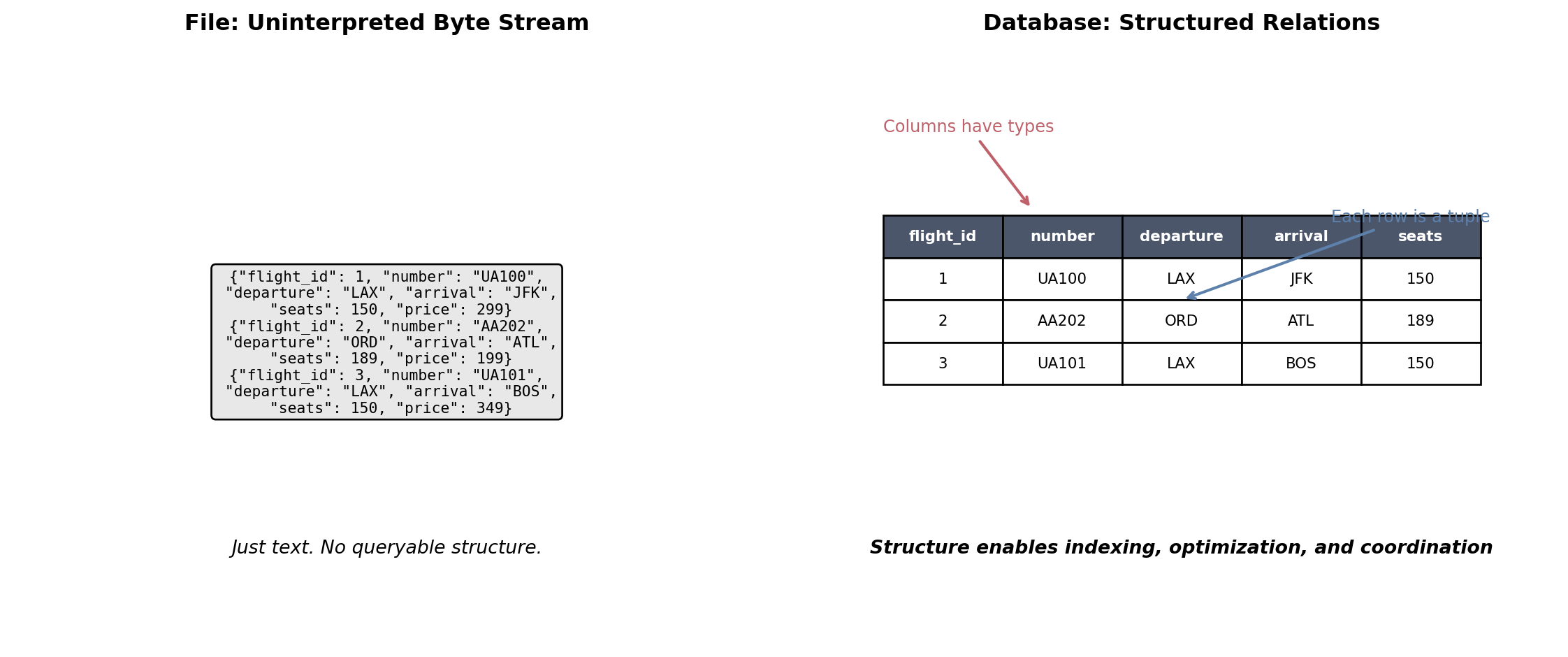Click the 'Columns have types' annotation
The image size is (1568, 657).
pos(968,127)
